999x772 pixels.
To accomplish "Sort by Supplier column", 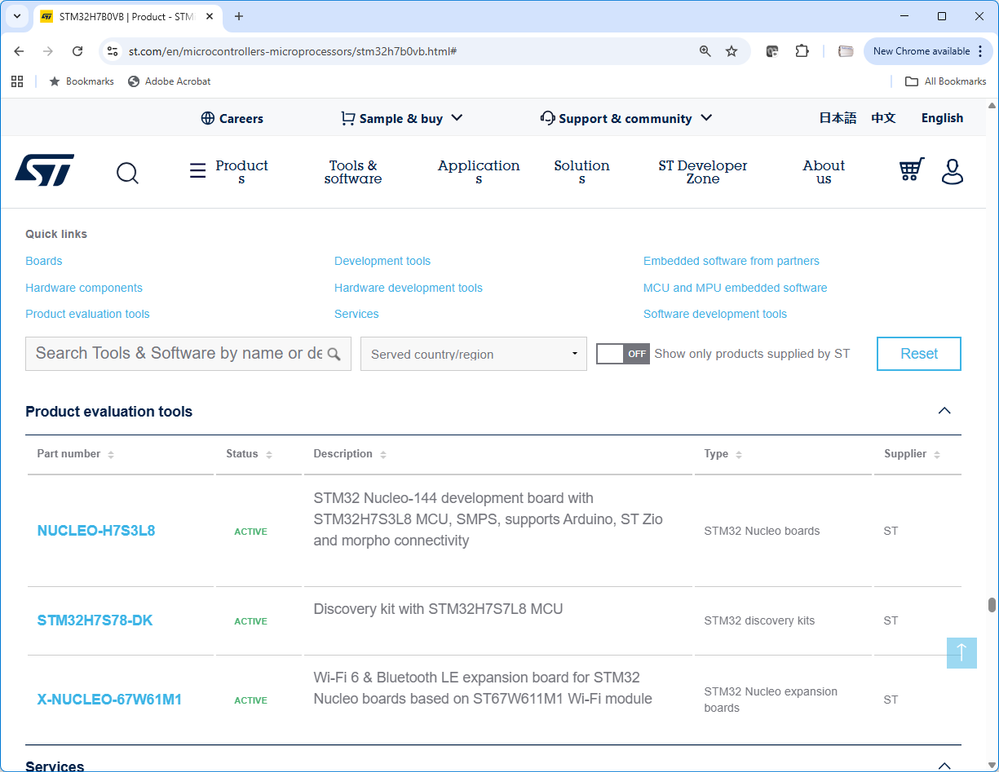I will [x=937, y=454].
